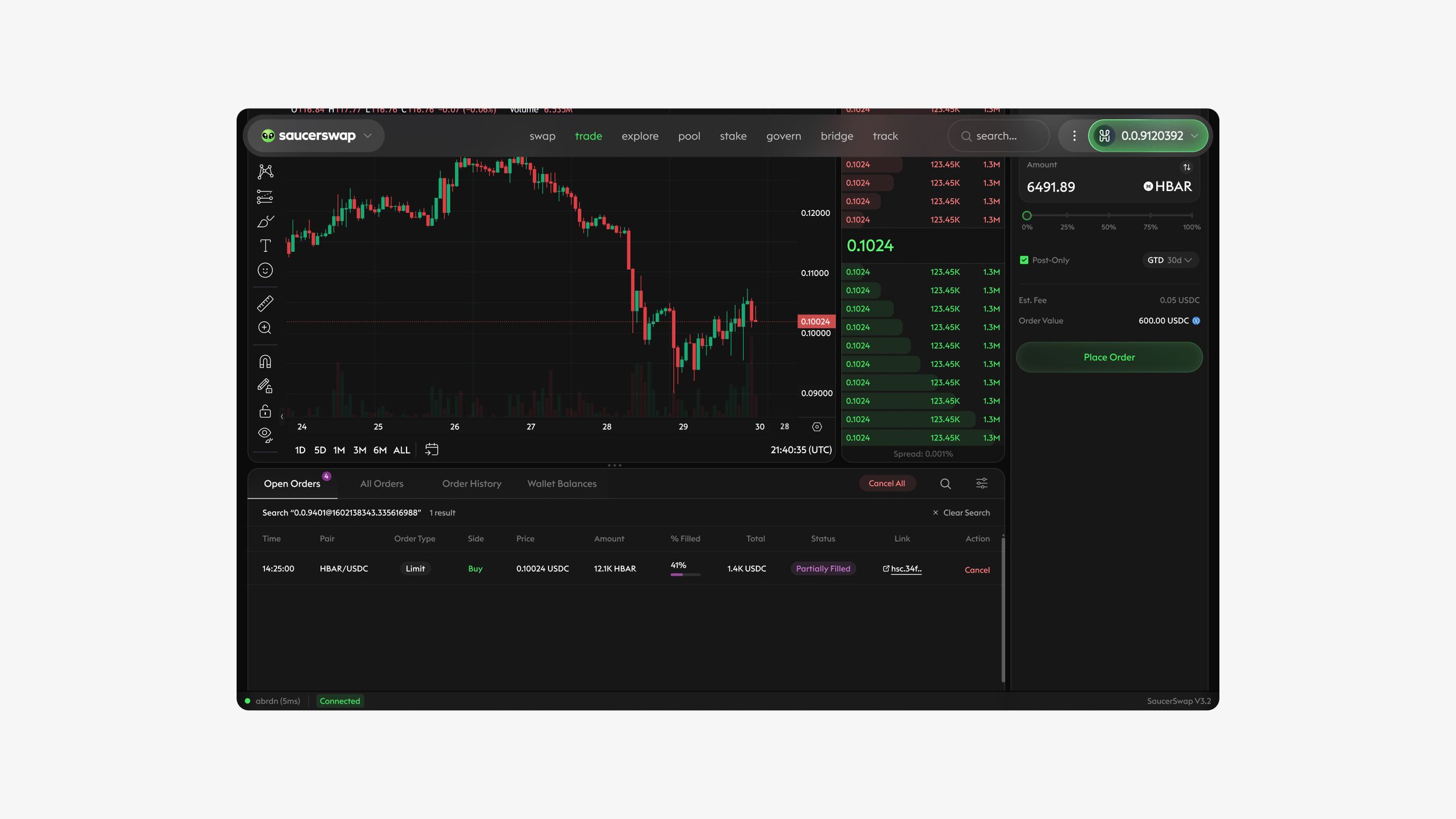Switch to the All Orders tab
The height and width of the screenshot is (819, 1456).
382,484
